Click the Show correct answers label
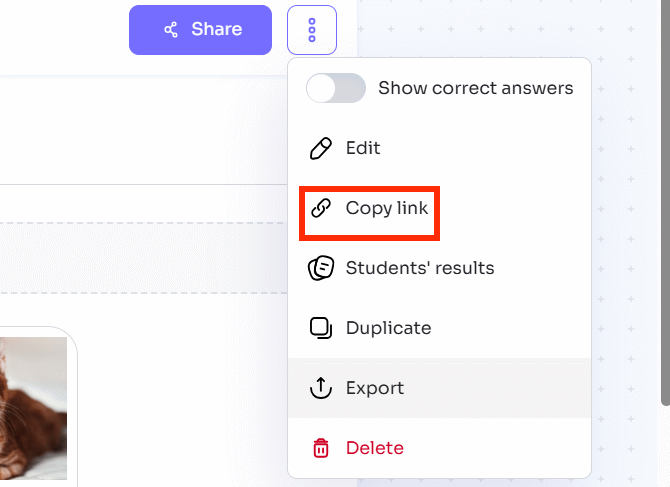The height and width of the screenshot is (487, 670). coord(475,88)
